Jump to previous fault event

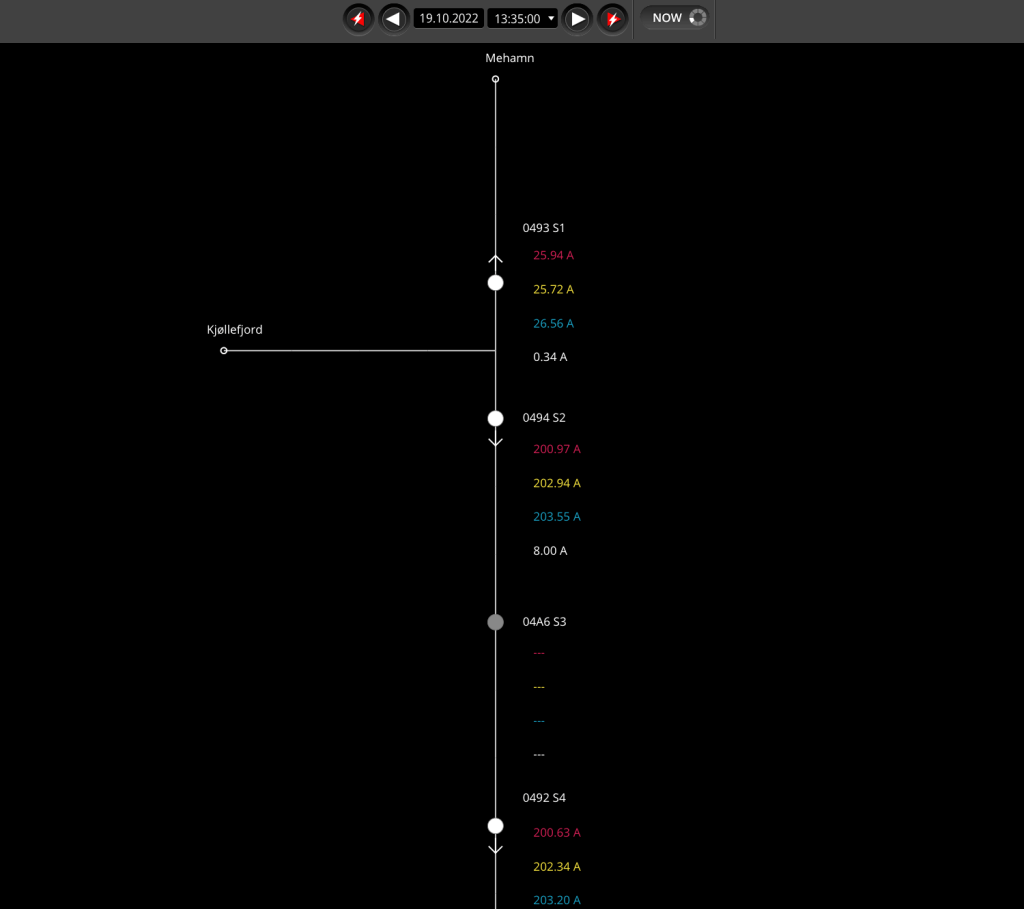click(x=358, y=18)
